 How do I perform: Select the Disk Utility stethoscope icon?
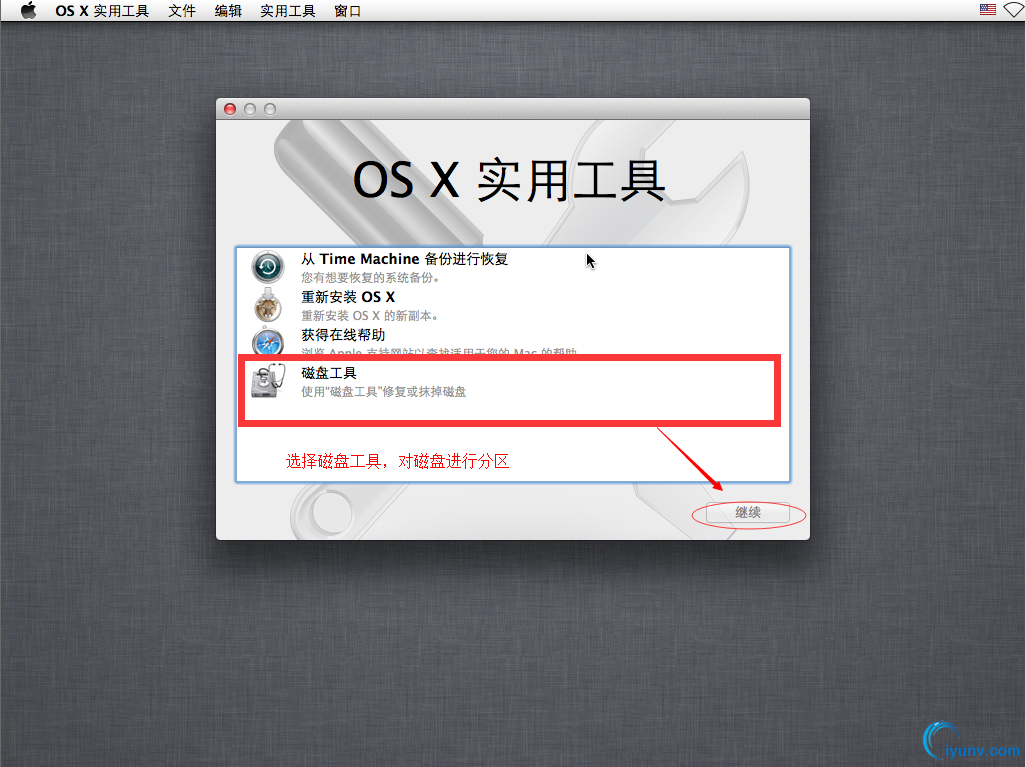[269, 380]
